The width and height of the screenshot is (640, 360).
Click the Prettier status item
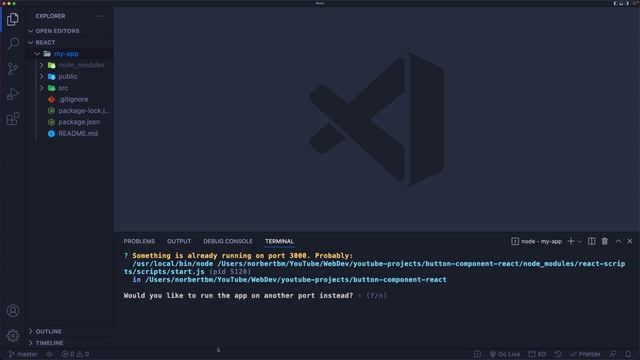[x=586, y=354]
